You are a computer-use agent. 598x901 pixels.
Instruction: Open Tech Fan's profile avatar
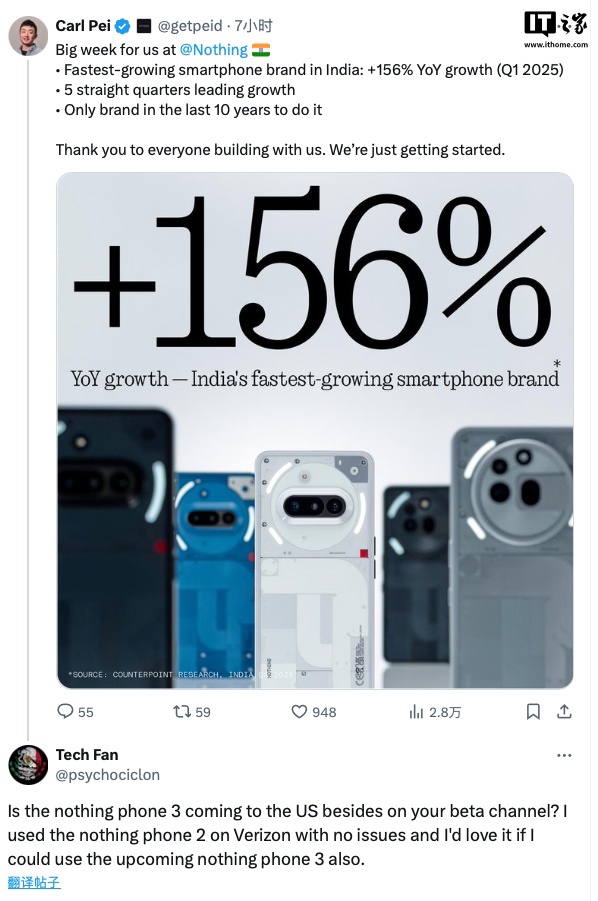click(28, 765)
